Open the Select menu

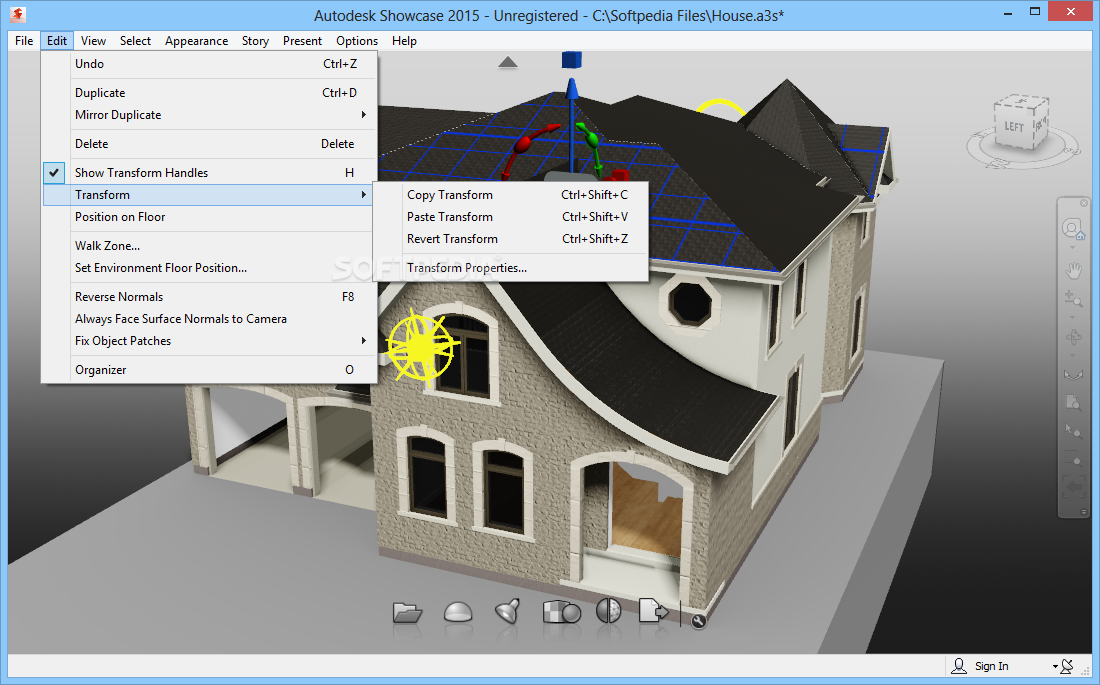(135, 41)
